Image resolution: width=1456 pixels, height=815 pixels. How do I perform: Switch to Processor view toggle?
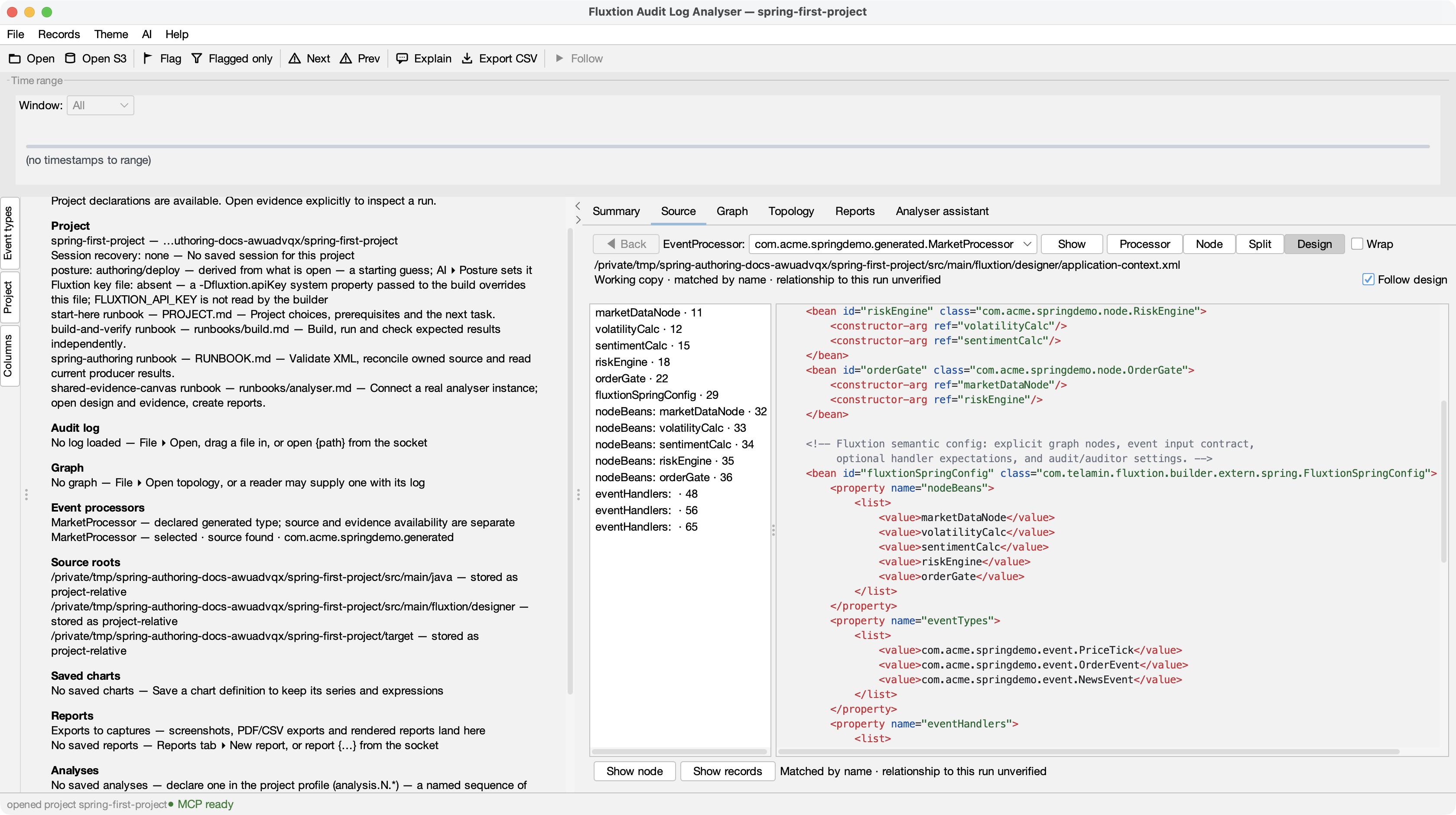click(1144, 244)
